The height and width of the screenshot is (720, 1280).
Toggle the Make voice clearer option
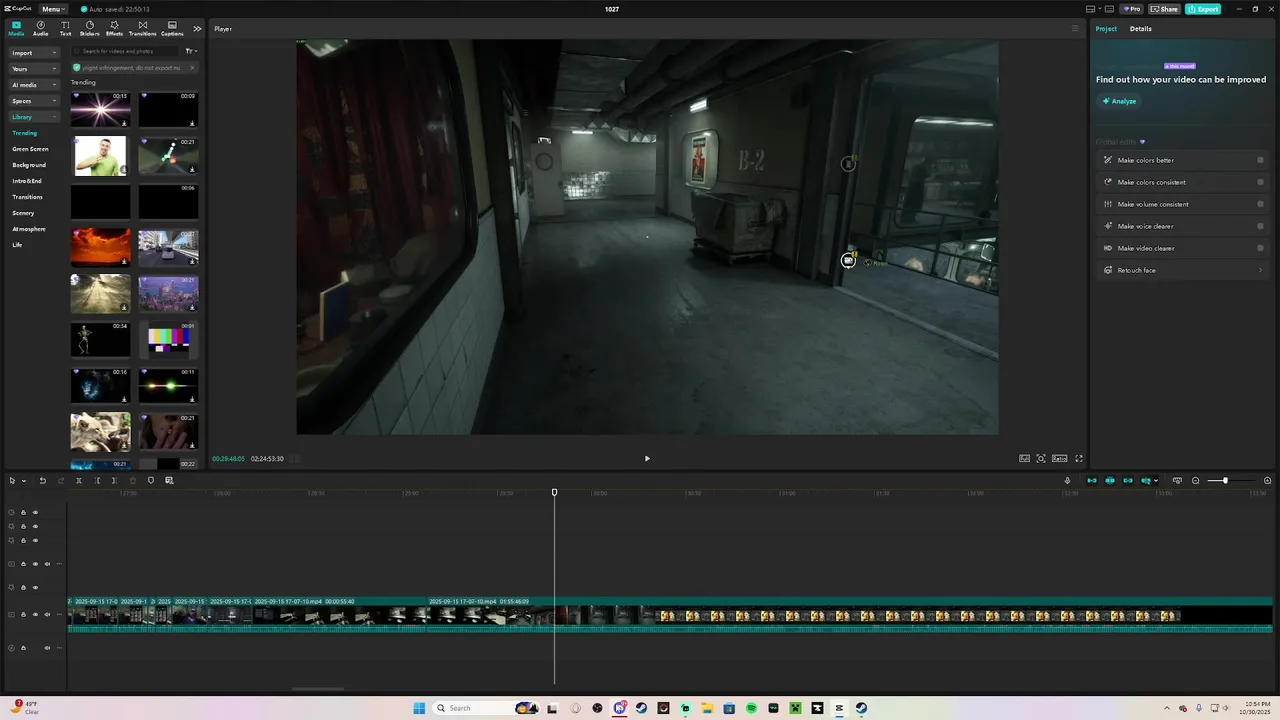(1260, 226)
